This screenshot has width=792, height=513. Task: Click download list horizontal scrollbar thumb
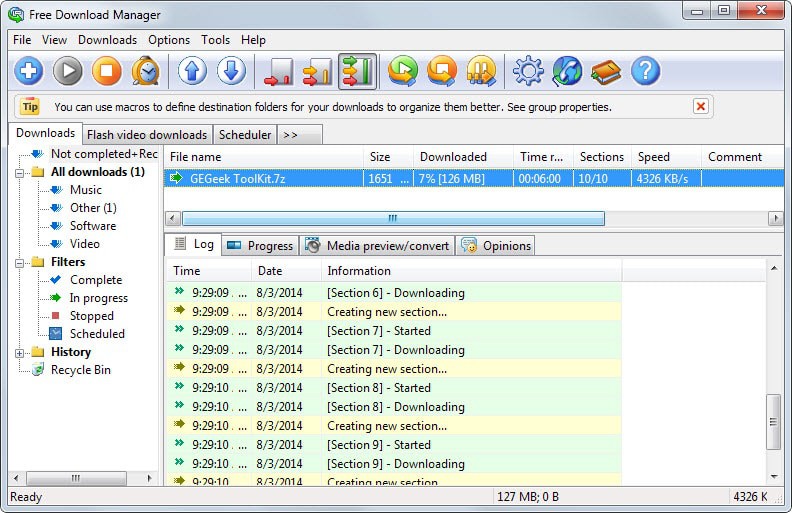click(393, 218)
